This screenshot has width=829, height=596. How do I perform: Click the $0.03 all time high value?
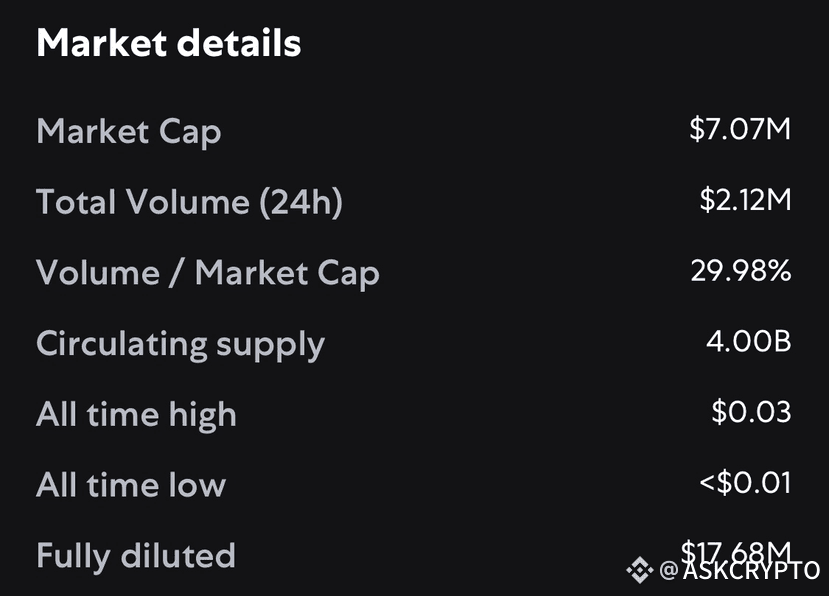click(751, 411)
